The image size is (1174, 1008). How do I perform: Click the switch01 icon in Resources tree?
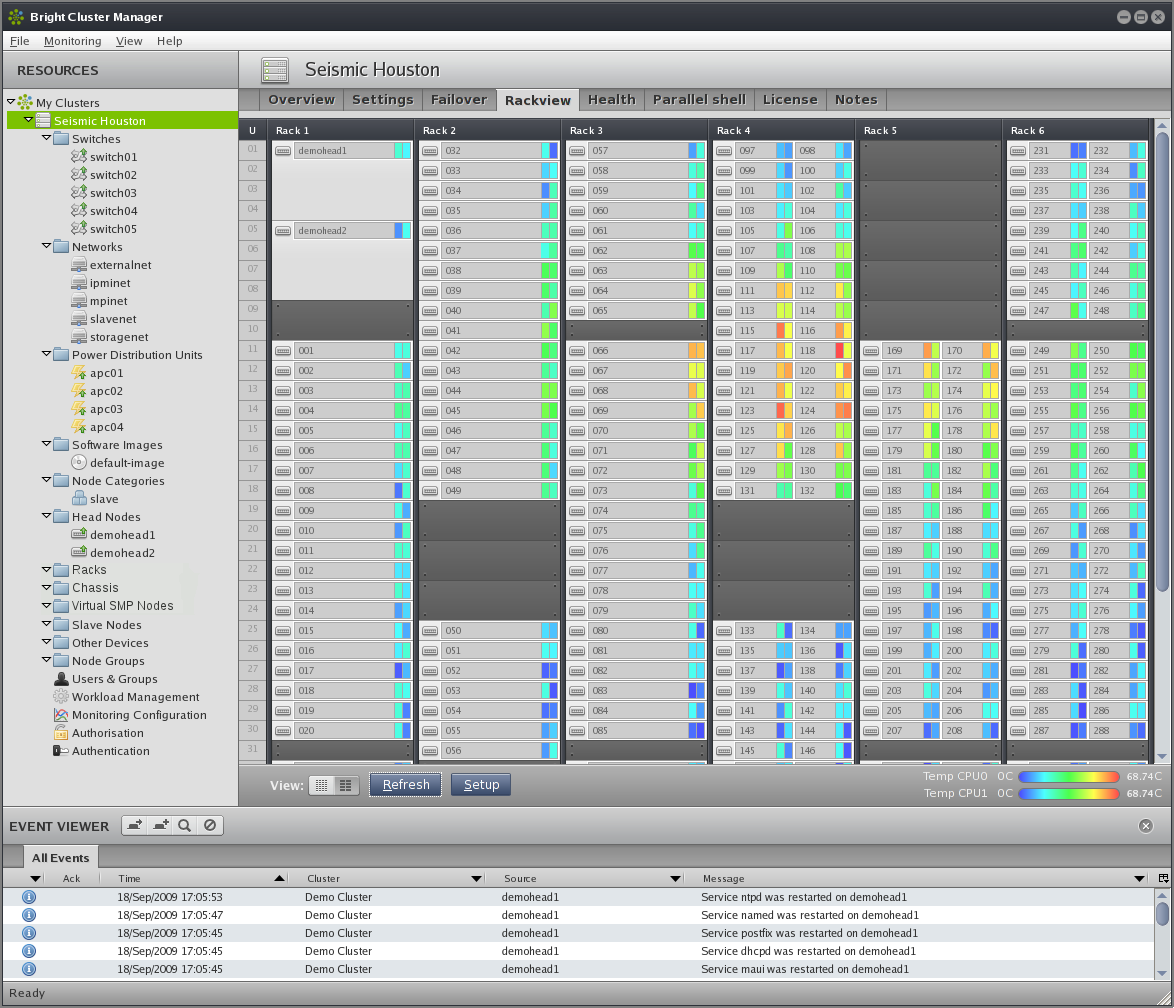coord(79,157)
